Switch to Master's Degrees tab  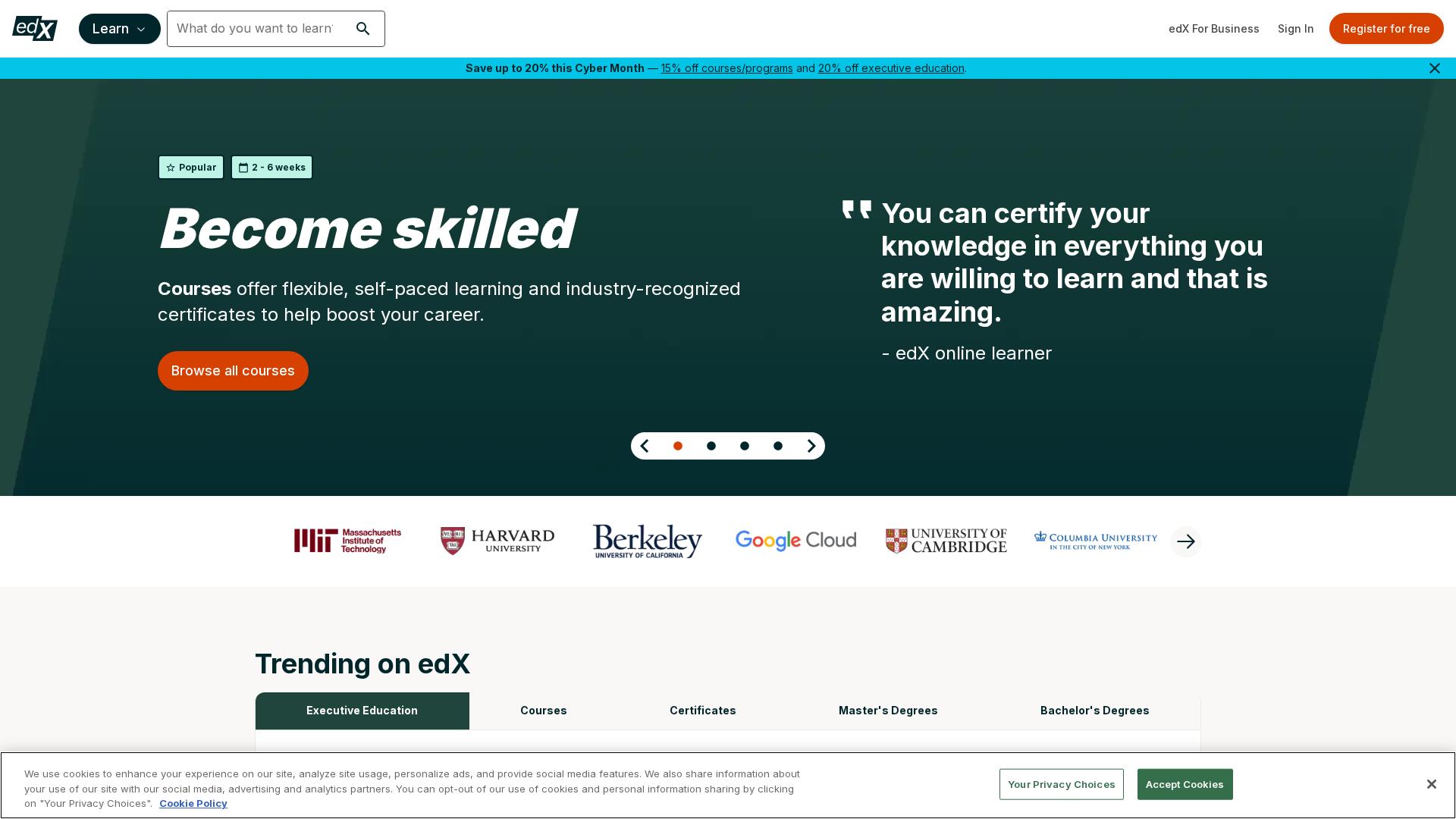click(x=888, y=711)
